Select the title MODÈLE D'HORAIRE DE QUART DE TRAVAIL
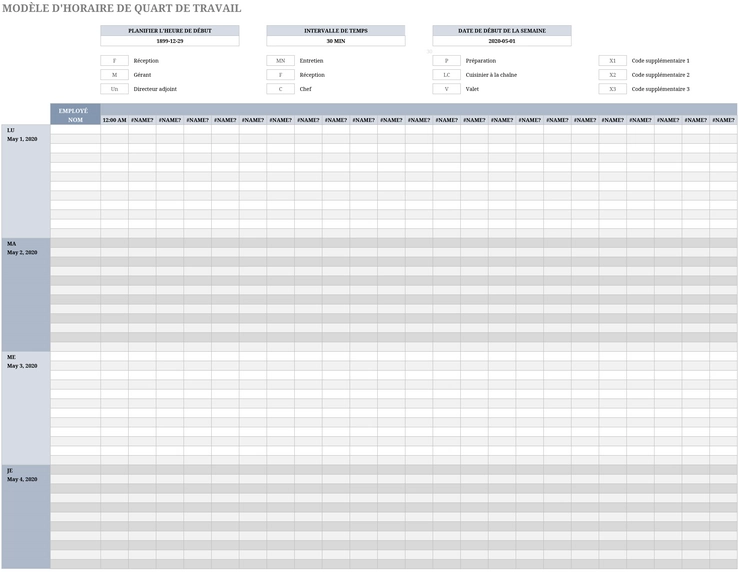 122,8
